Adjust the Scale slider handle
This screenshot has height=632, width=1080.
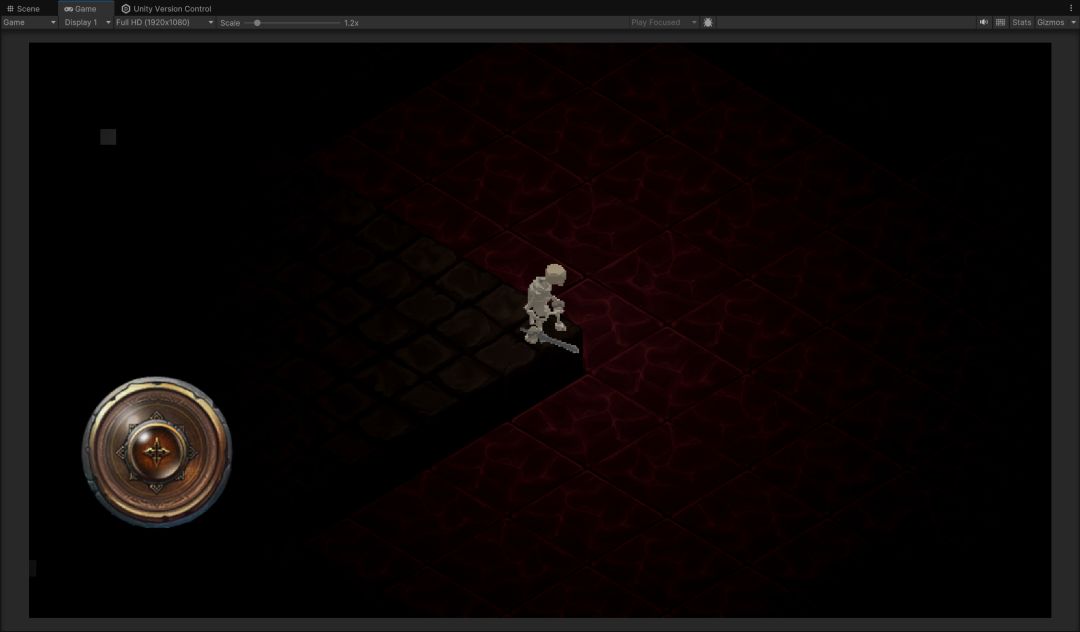[x=257, y=23]
